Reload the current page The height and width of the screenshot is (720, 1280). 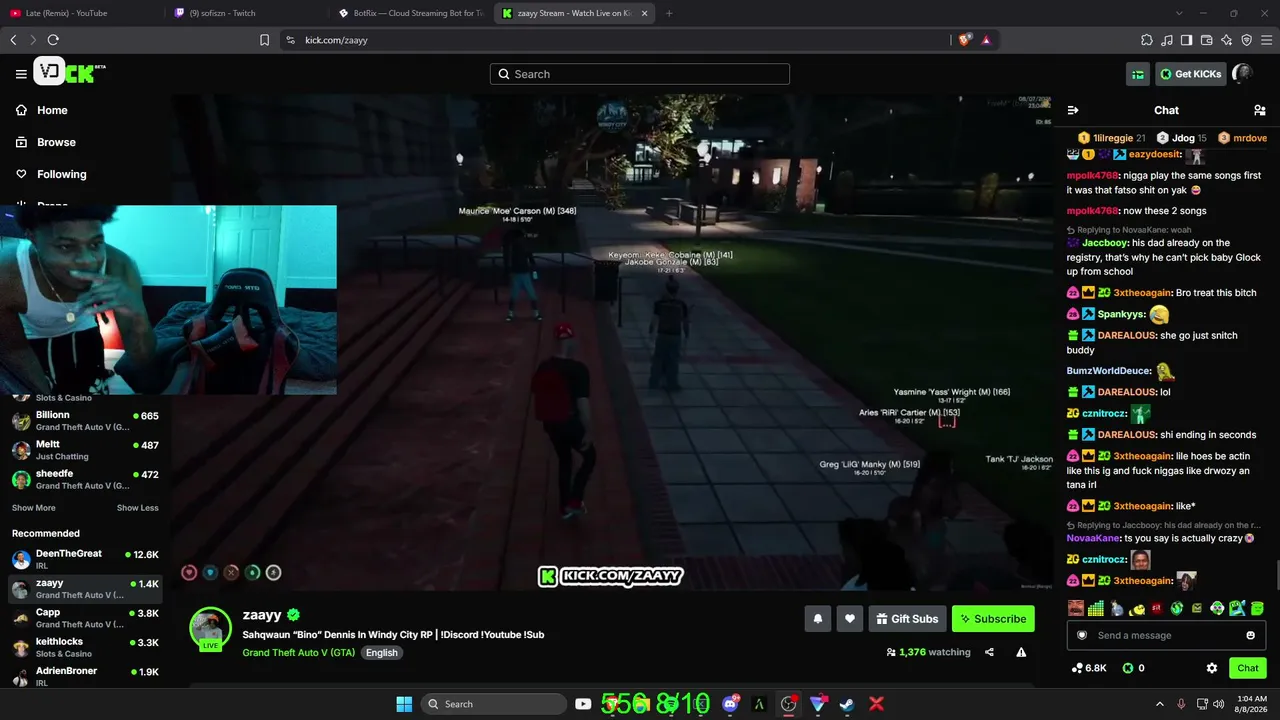[53, 40]
